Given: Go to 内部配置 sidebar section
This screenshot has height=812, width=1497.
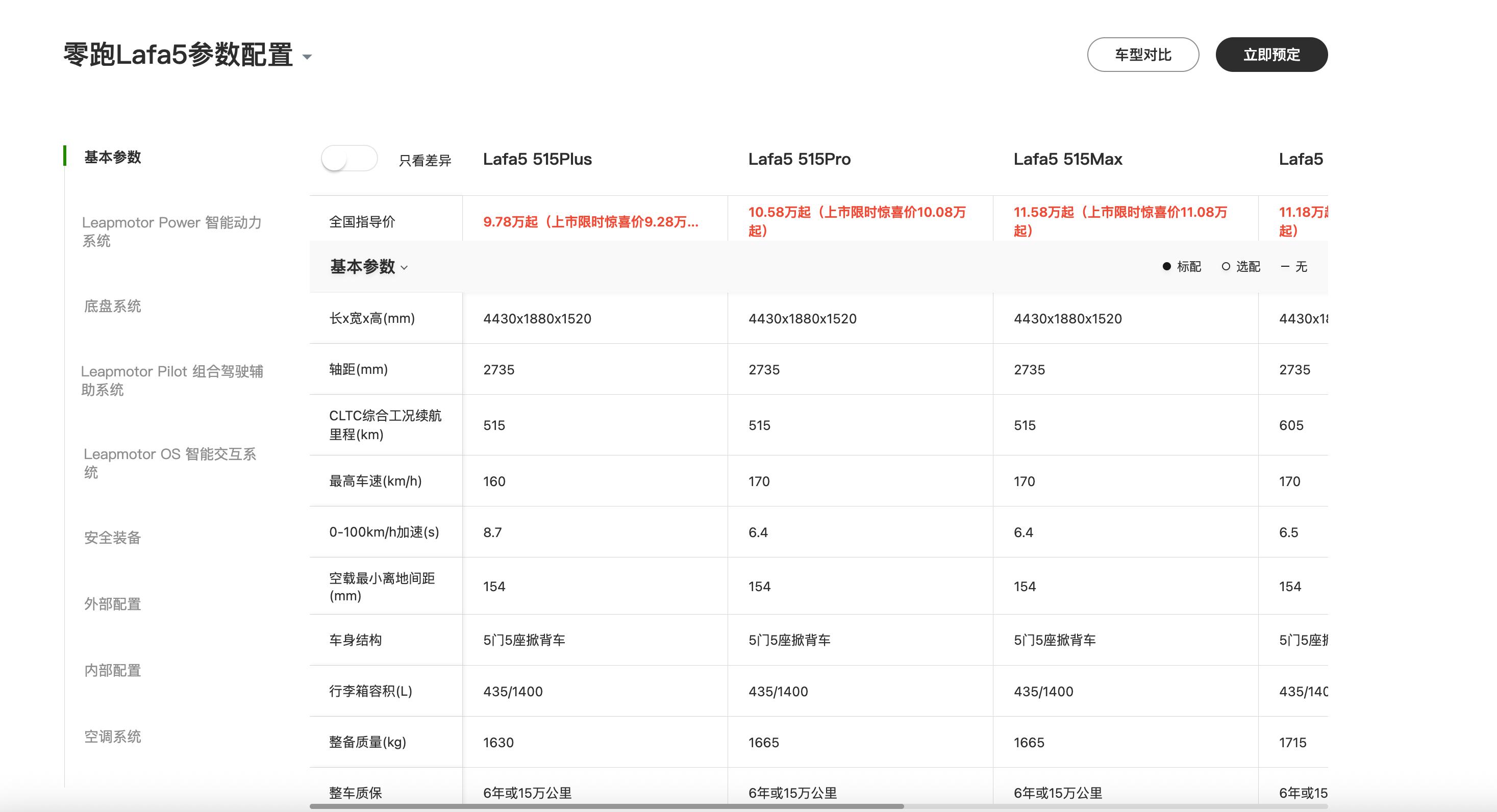Looking at the screenshot, I should click(x=113, y=670).
